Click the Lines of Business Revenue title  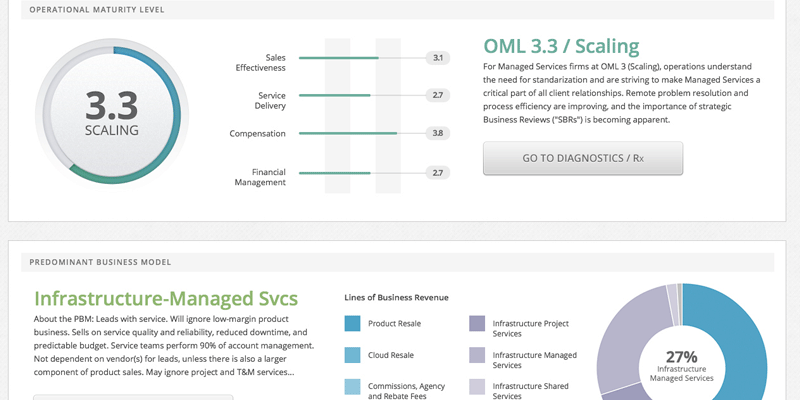396,297
